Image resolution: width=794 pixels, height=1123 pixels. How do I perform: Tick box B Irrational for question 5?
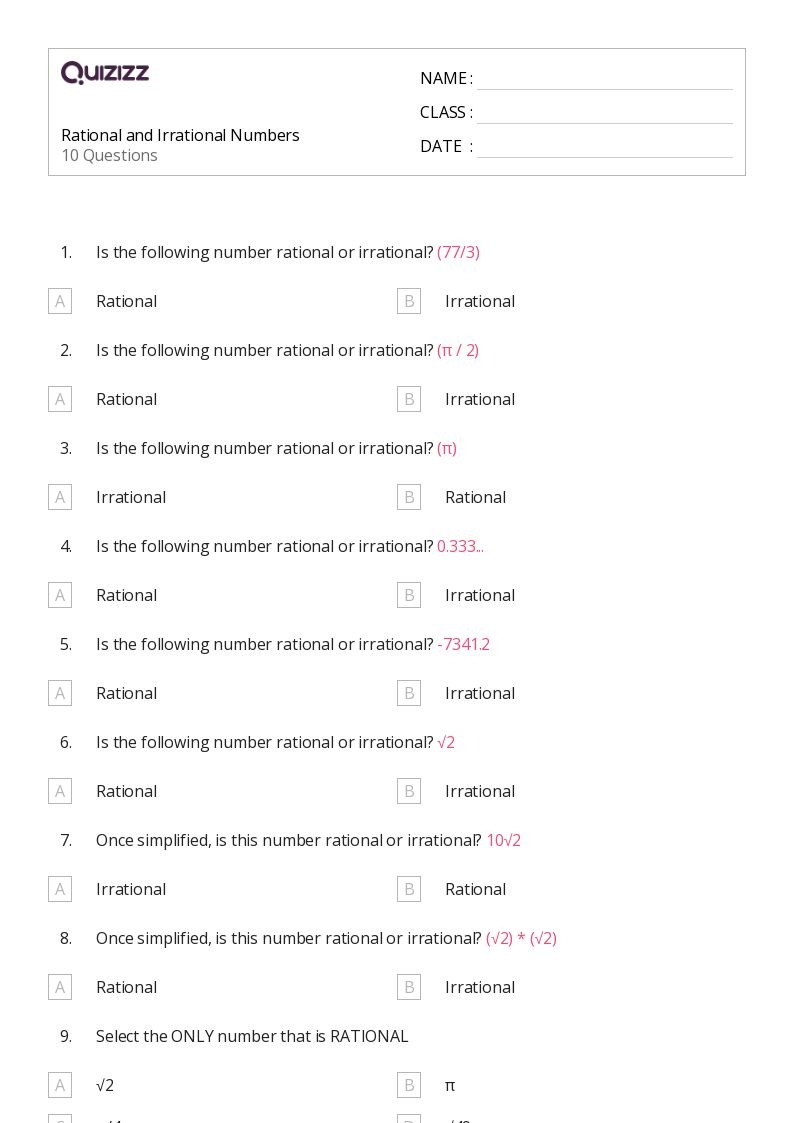click(409, 693)
